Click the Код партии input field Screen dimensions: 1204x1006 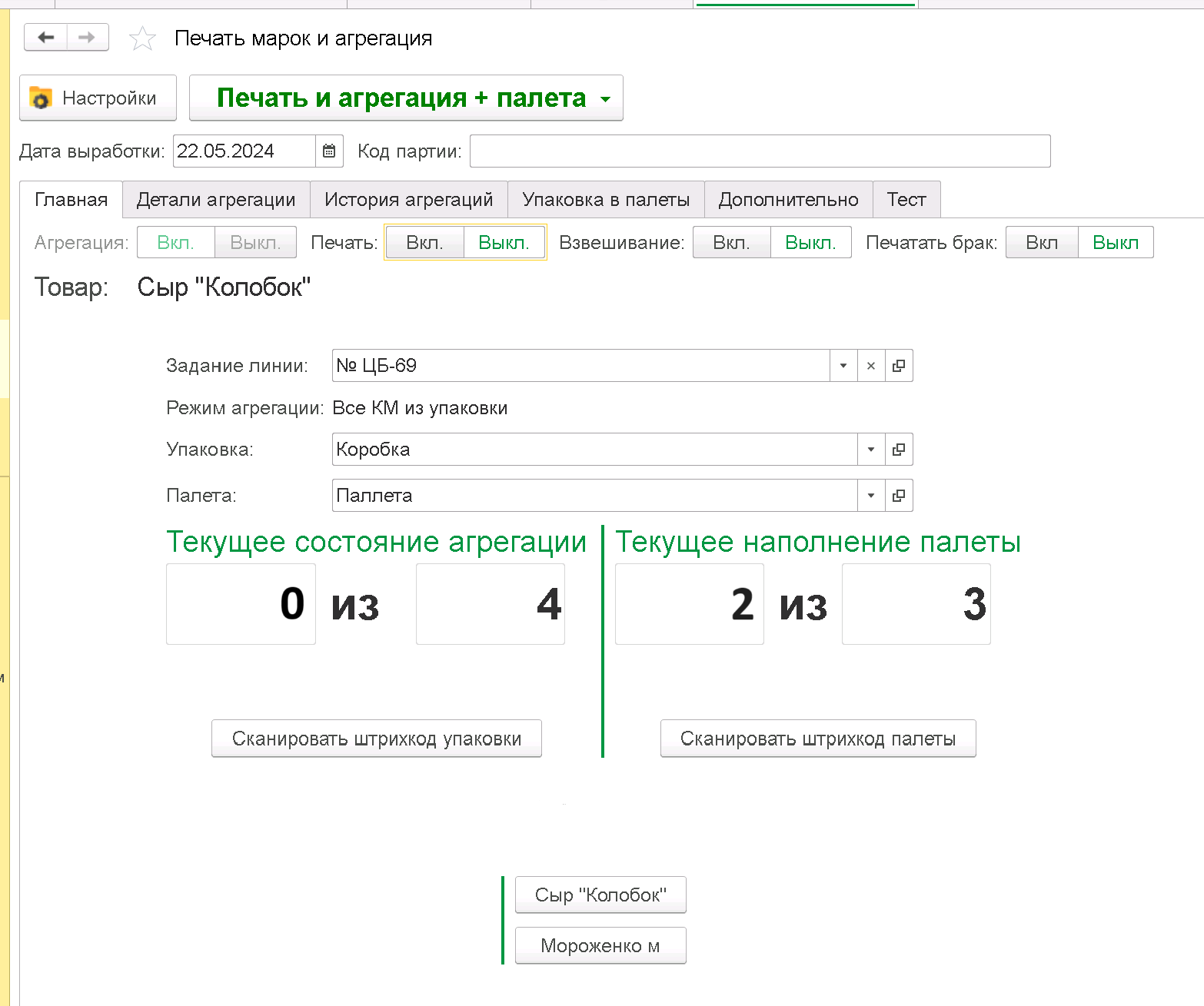tap(760, 151)
